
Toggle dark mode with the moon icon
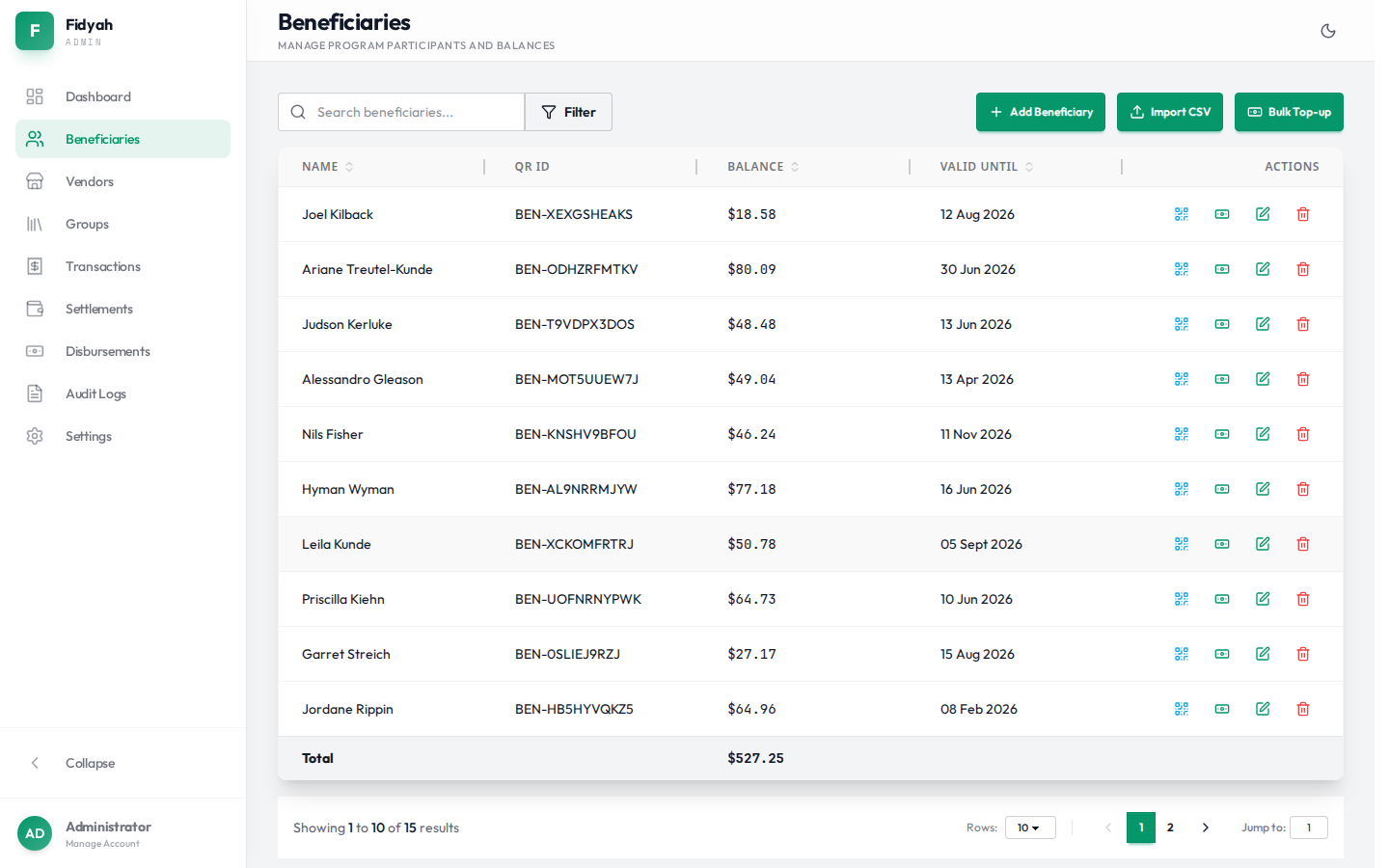click(1328, 30)
